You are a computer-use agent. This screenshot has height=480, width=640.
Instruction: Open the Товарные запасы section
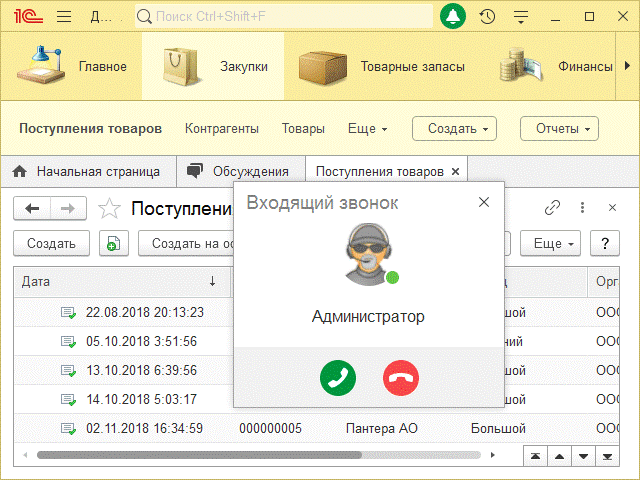point(382,66)
